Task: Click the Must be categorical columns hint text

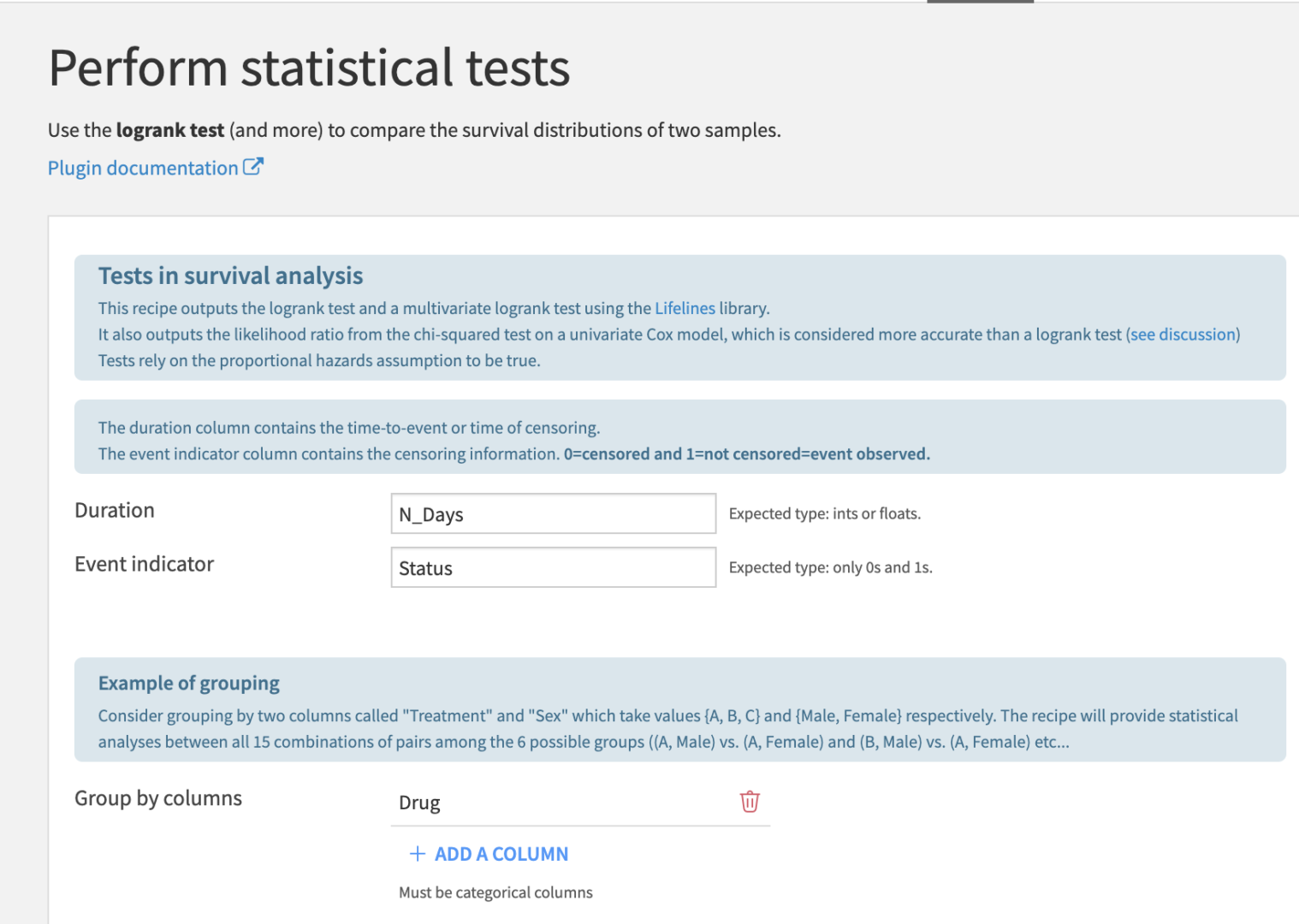Action: (495, 891)
